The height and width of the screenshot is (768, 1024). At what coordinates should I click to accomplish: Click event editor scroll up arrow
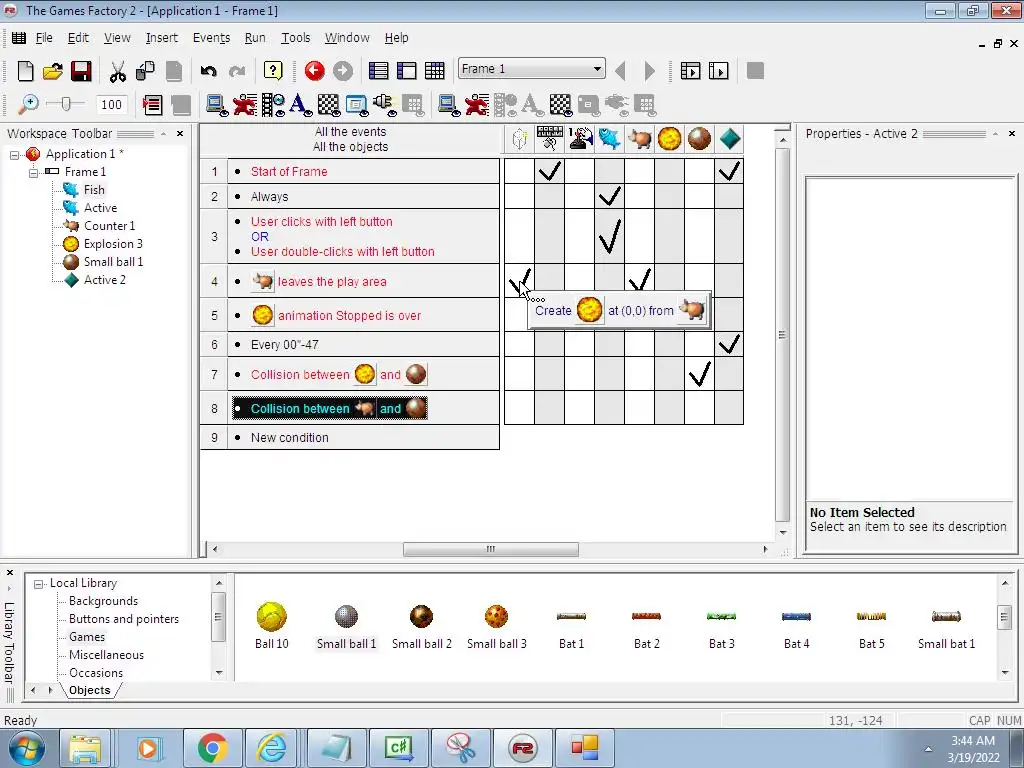(x=783, y=140)
